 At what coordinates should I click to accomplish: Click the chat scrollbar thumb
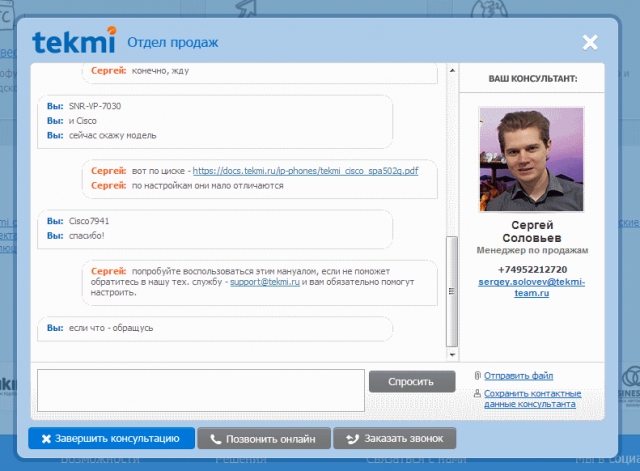(x=452, y=291)
